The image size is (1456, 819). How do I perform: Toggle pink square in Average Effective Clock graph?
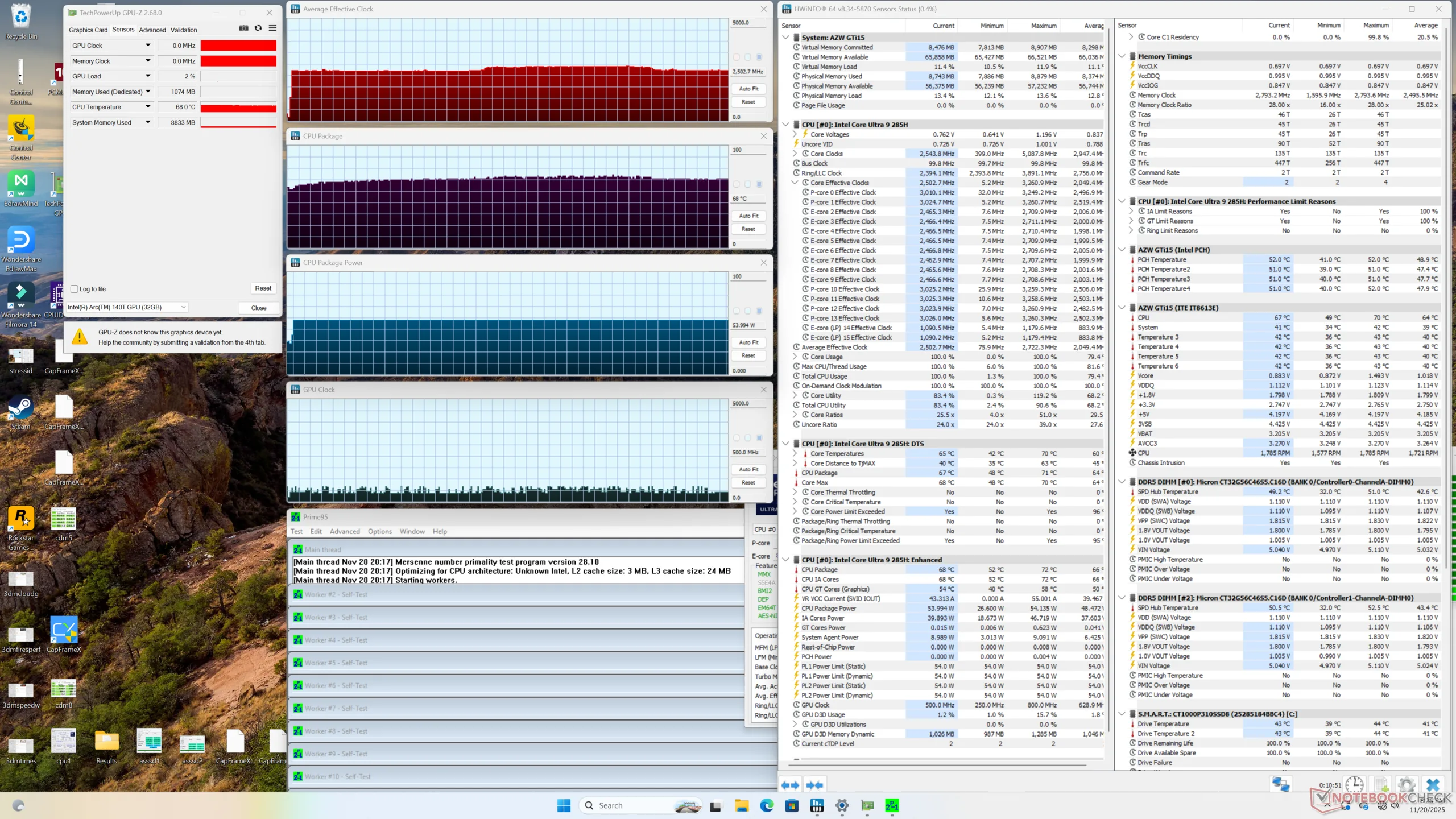(x=737, y=57)
